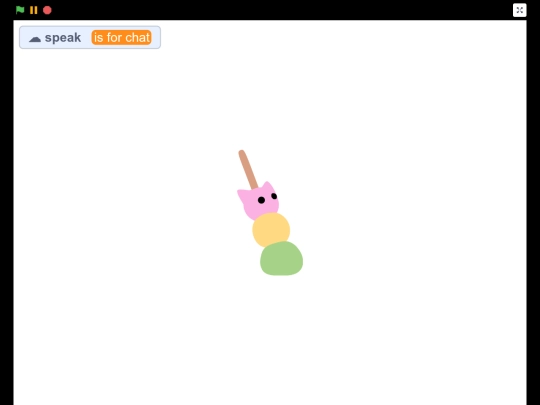Image resolution: width=540 pixels, height=405 pixels.
Task: Click the green flag to start the project
Action: pos(20,10)
